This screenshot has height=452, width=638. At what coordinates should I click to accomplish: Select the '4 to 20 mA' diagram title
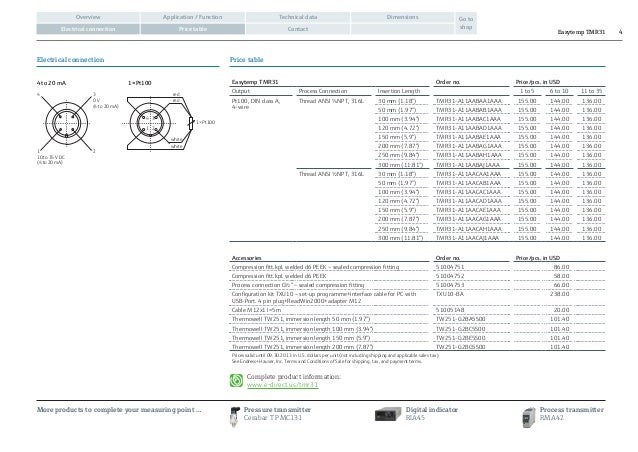coord(51,83)
